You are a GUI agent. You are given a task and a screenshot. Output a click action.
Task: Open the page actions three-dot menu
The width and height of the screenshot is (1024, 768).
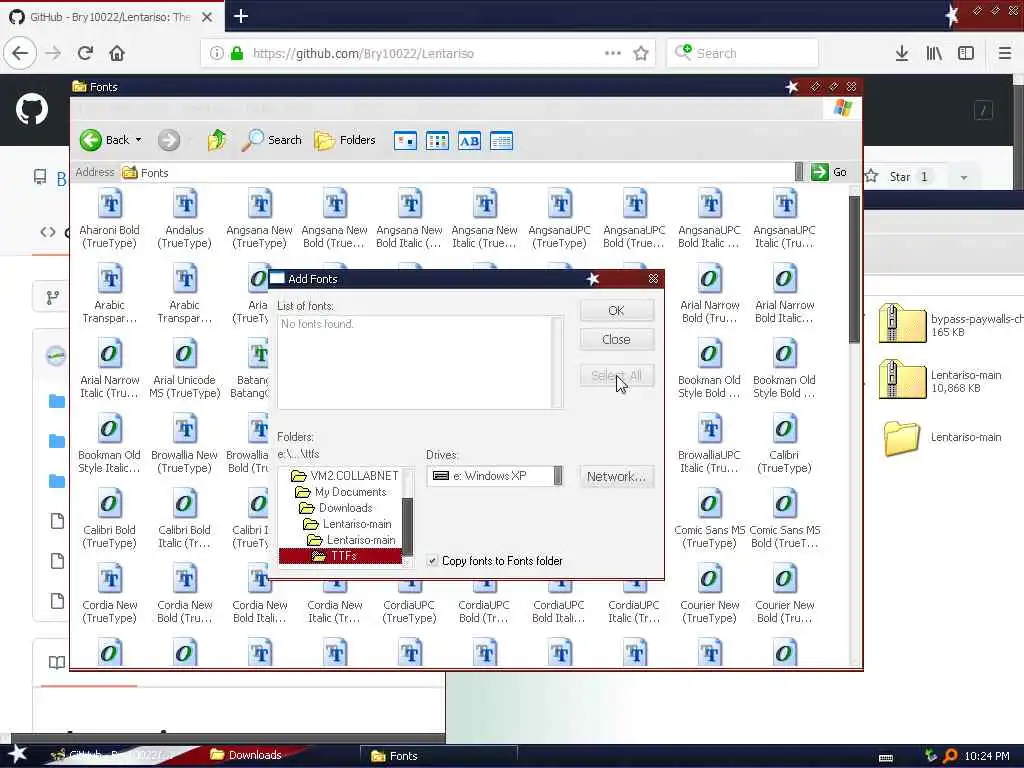(613, 54)
